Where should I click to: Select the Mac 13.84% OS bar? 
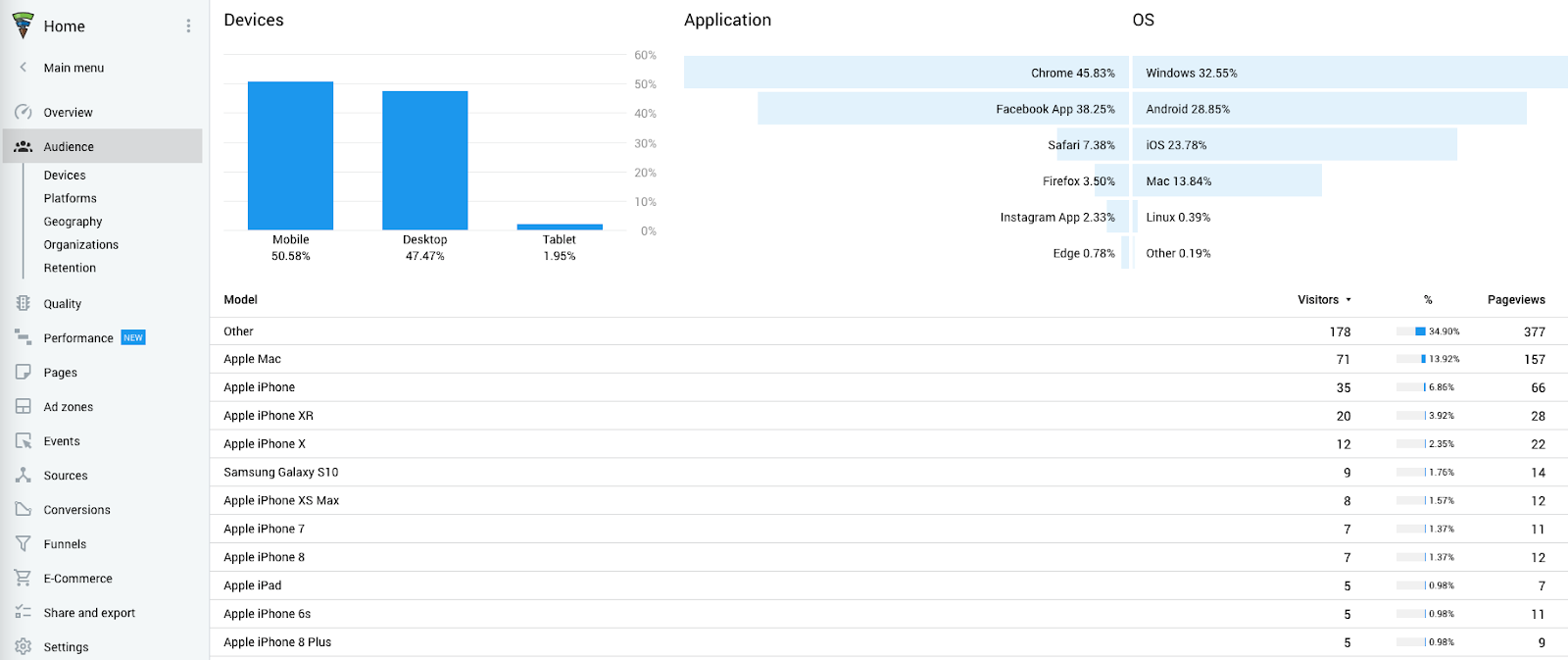(x=1228, y=181)
